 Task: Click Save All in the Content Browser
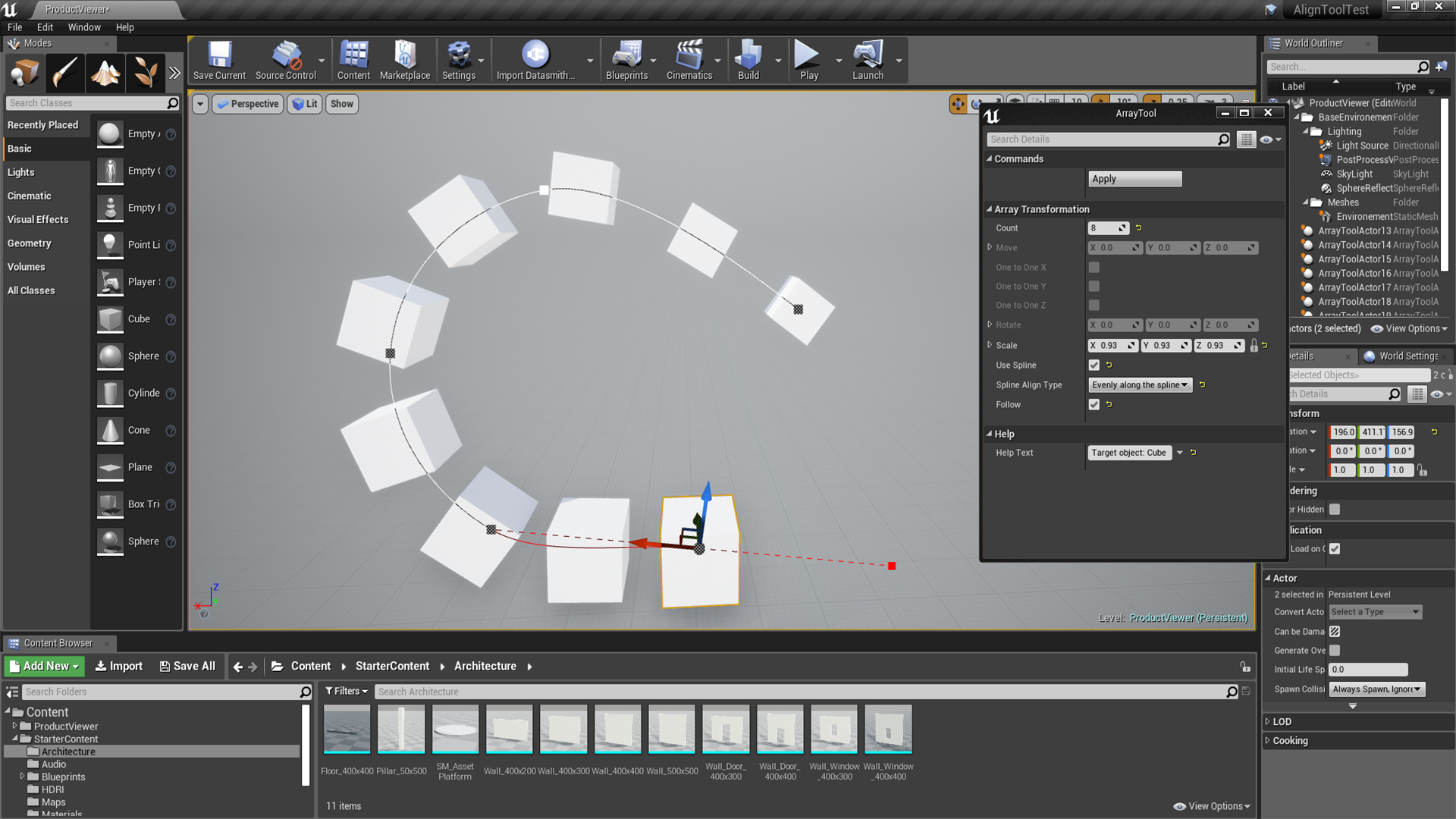coord(187,666)
